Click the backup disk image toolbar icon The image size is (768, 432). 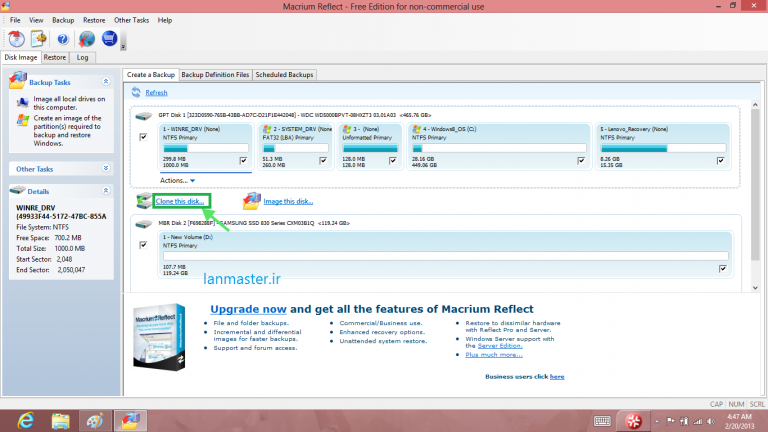pyautogui.click(x=16, y=39)
